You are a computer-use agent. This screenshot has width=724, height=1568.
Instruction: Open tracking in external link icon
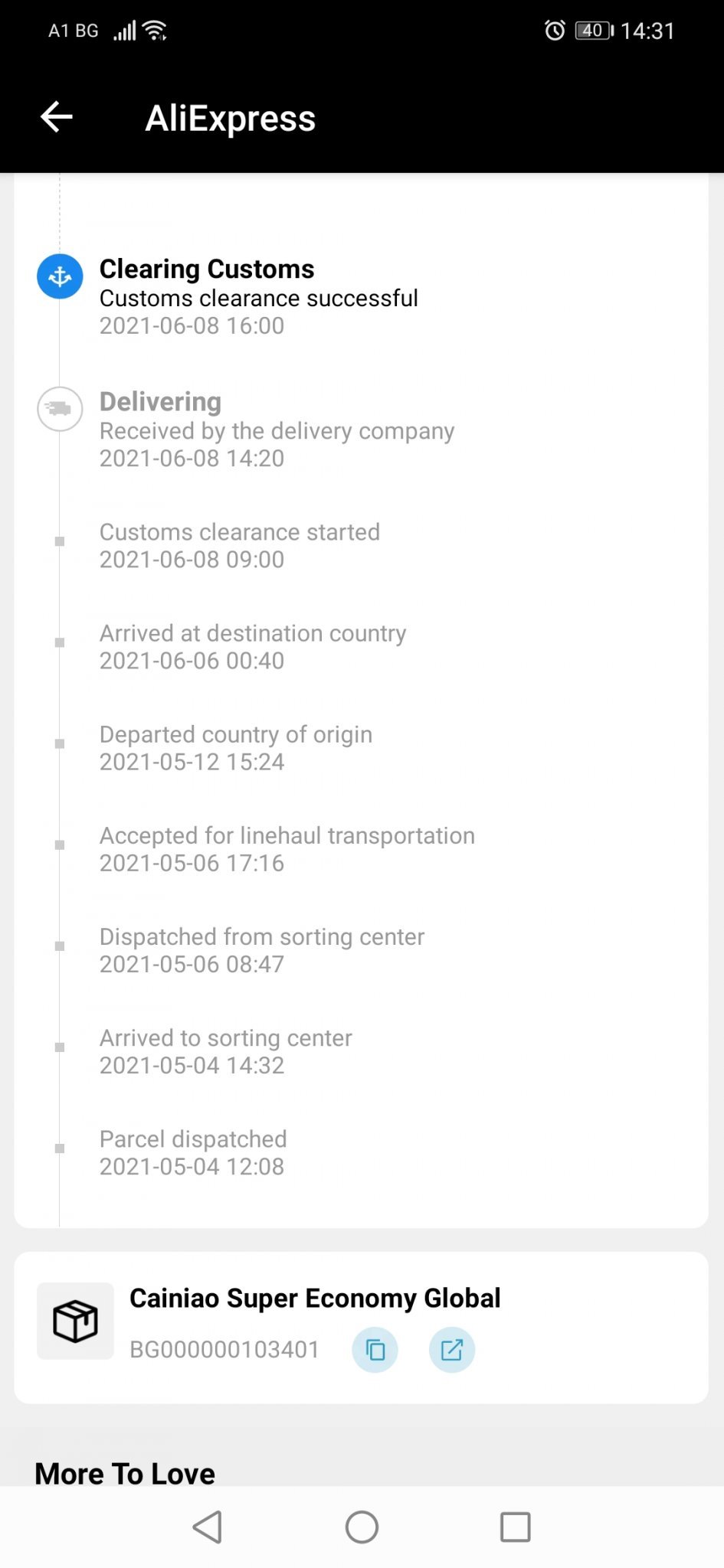click(x=451, y=1349)
